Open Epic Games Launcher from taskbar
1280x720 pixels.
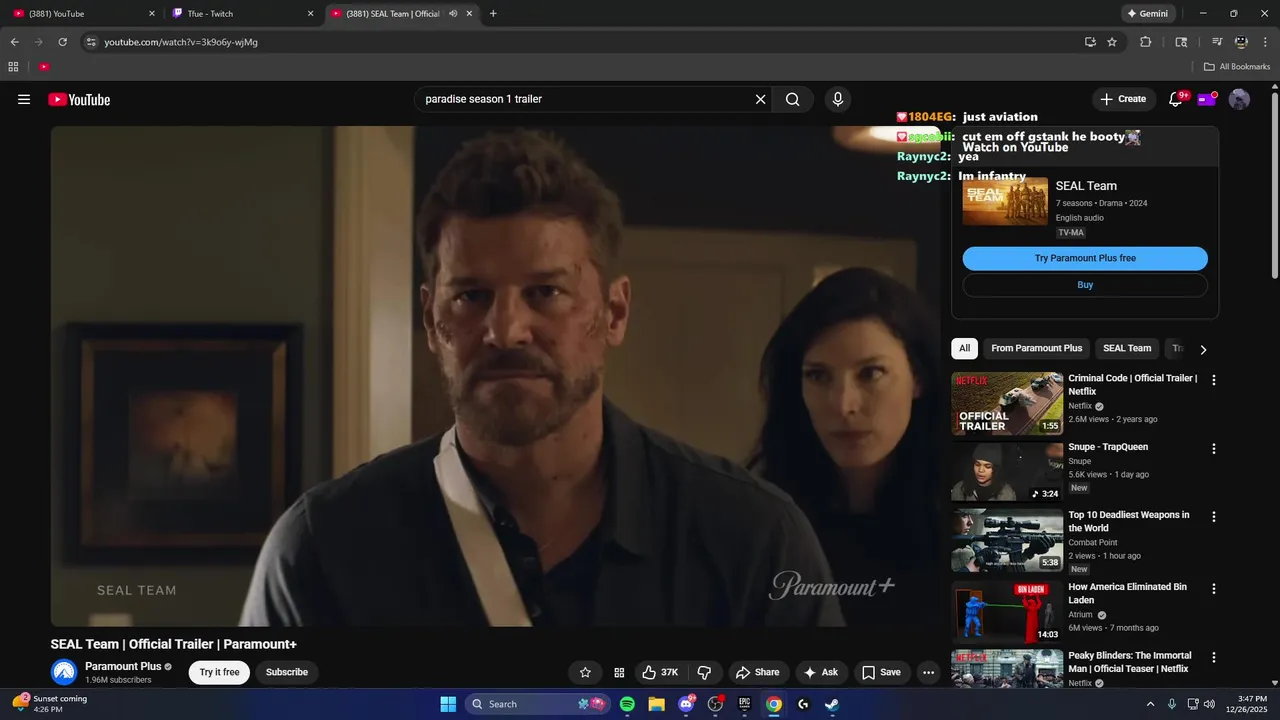pos(744,704)
